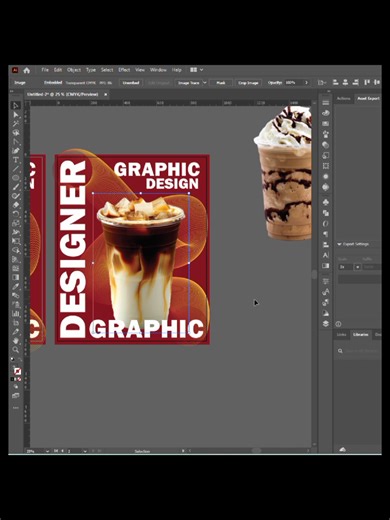The height and width of the screenshot is (520, 390).
Task: Open the Arrange Documents dropdown arrow
Action: click(201, 70)
